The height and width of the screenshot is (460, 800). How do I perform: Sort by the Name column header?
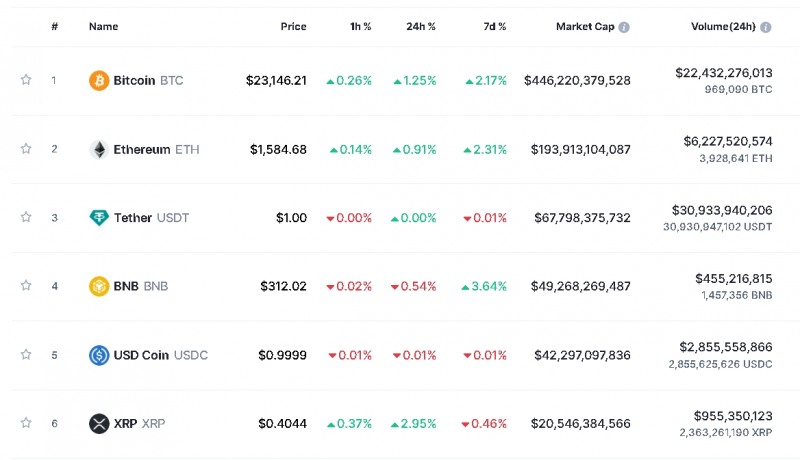click(x=103, y=27)
